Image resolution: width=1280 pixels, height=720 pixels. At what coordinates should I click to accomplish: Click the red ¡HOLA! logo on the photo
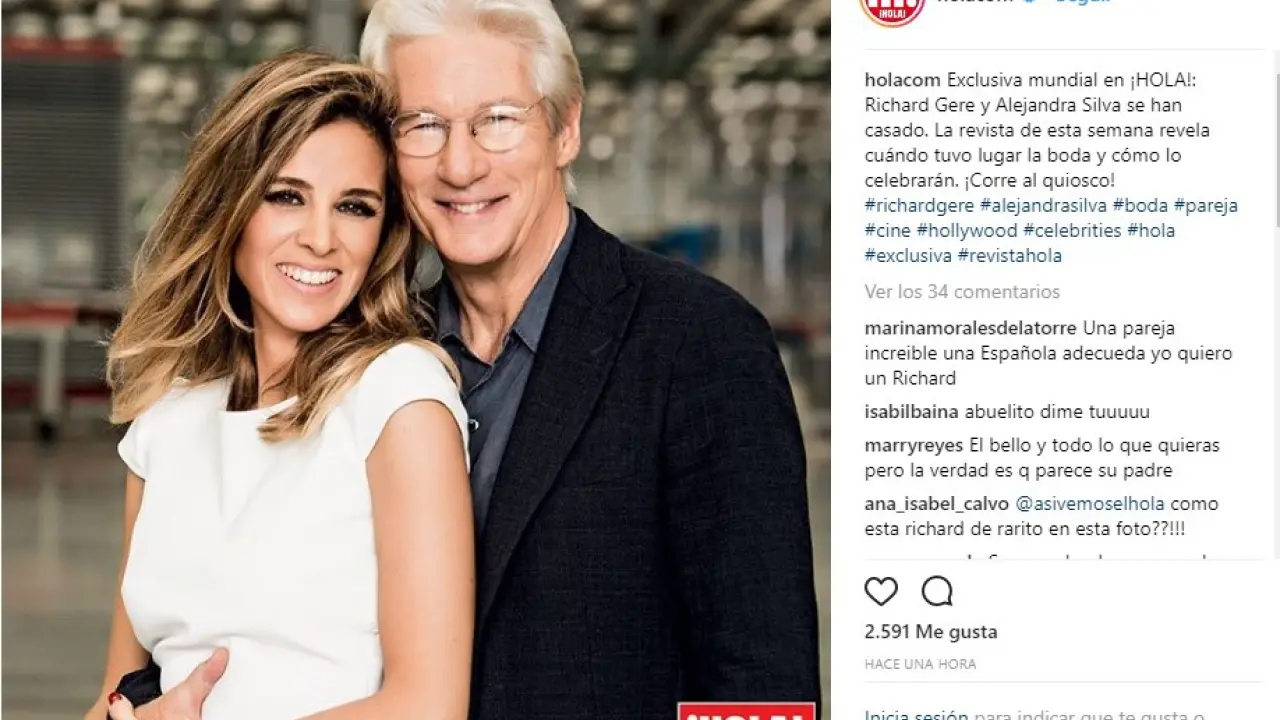point(746,711)
